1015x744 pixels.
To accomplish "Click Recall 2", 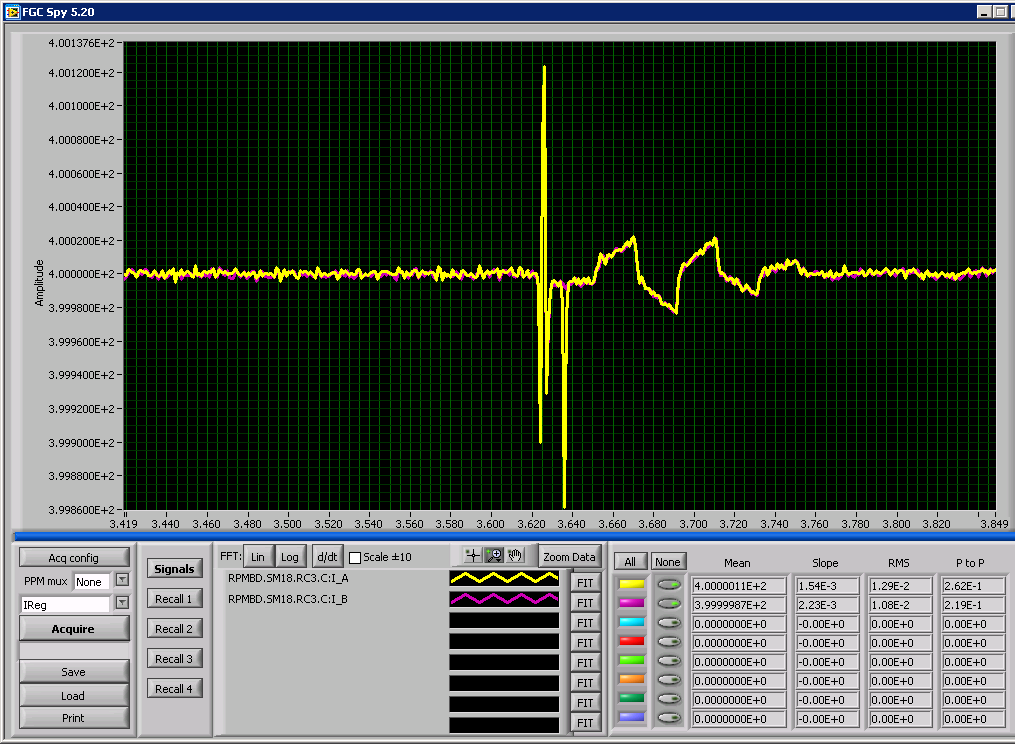I will coord(174,628).
